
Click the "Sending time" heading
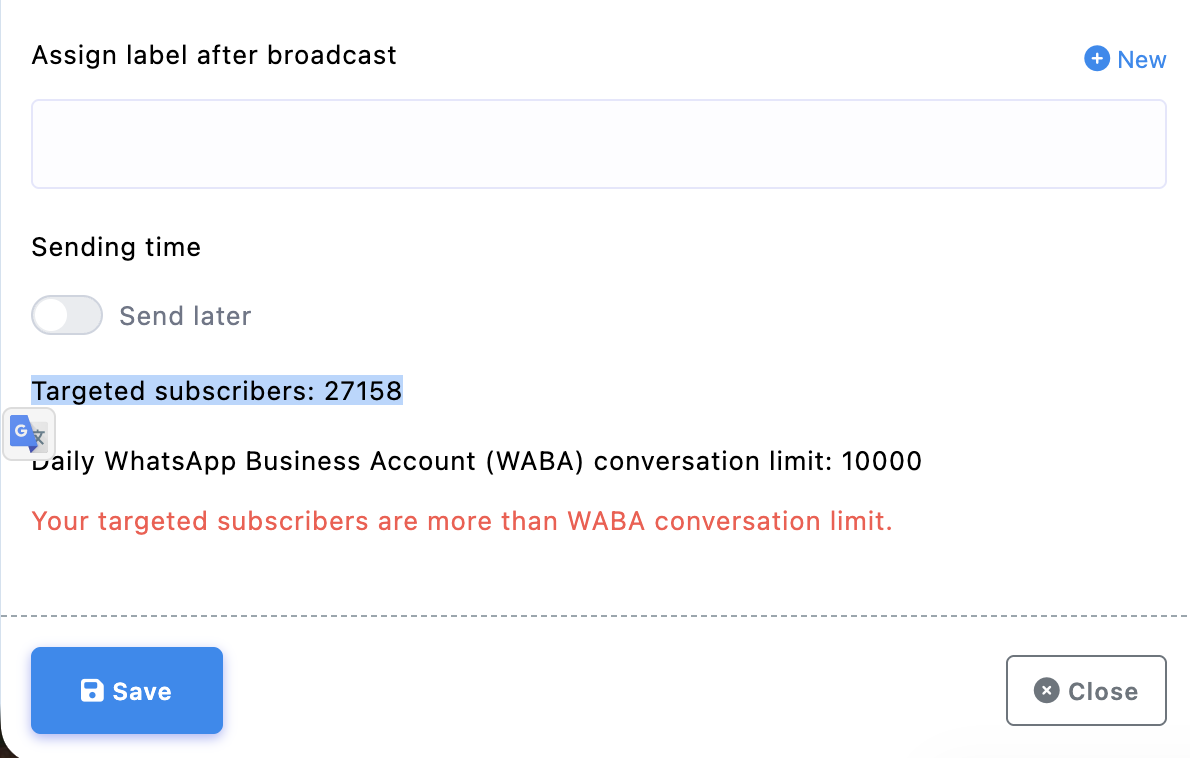click(x=116, y=247)
